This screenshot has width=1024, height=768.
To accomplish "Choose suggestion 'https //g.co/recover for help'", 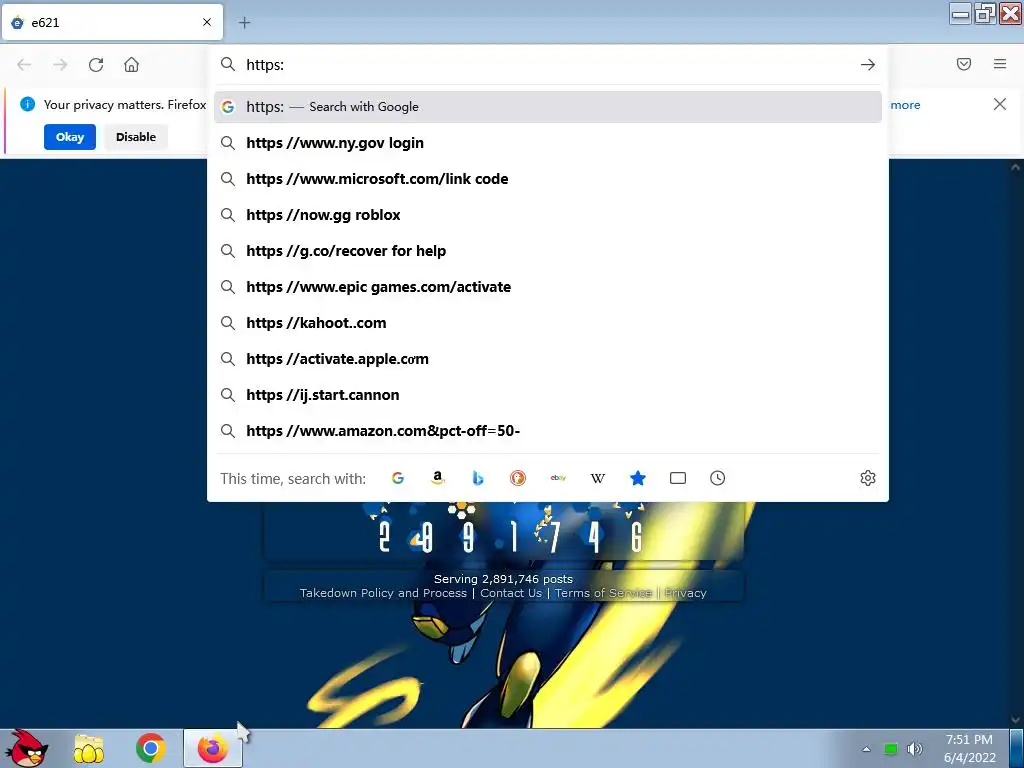I will [x=548, y=251].
